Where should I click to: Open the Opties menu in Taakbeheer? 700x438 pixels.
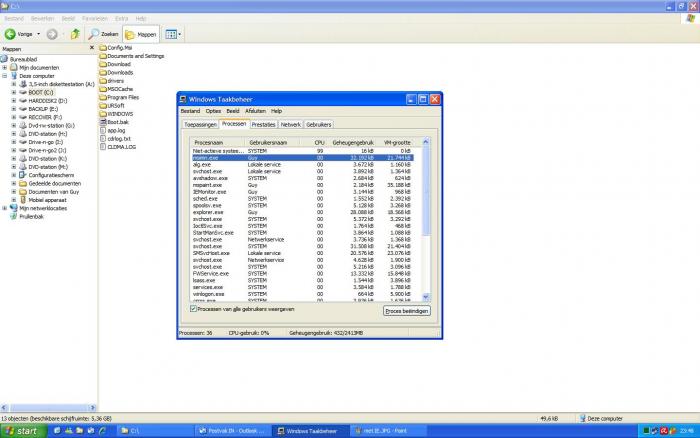click(213, 111)
